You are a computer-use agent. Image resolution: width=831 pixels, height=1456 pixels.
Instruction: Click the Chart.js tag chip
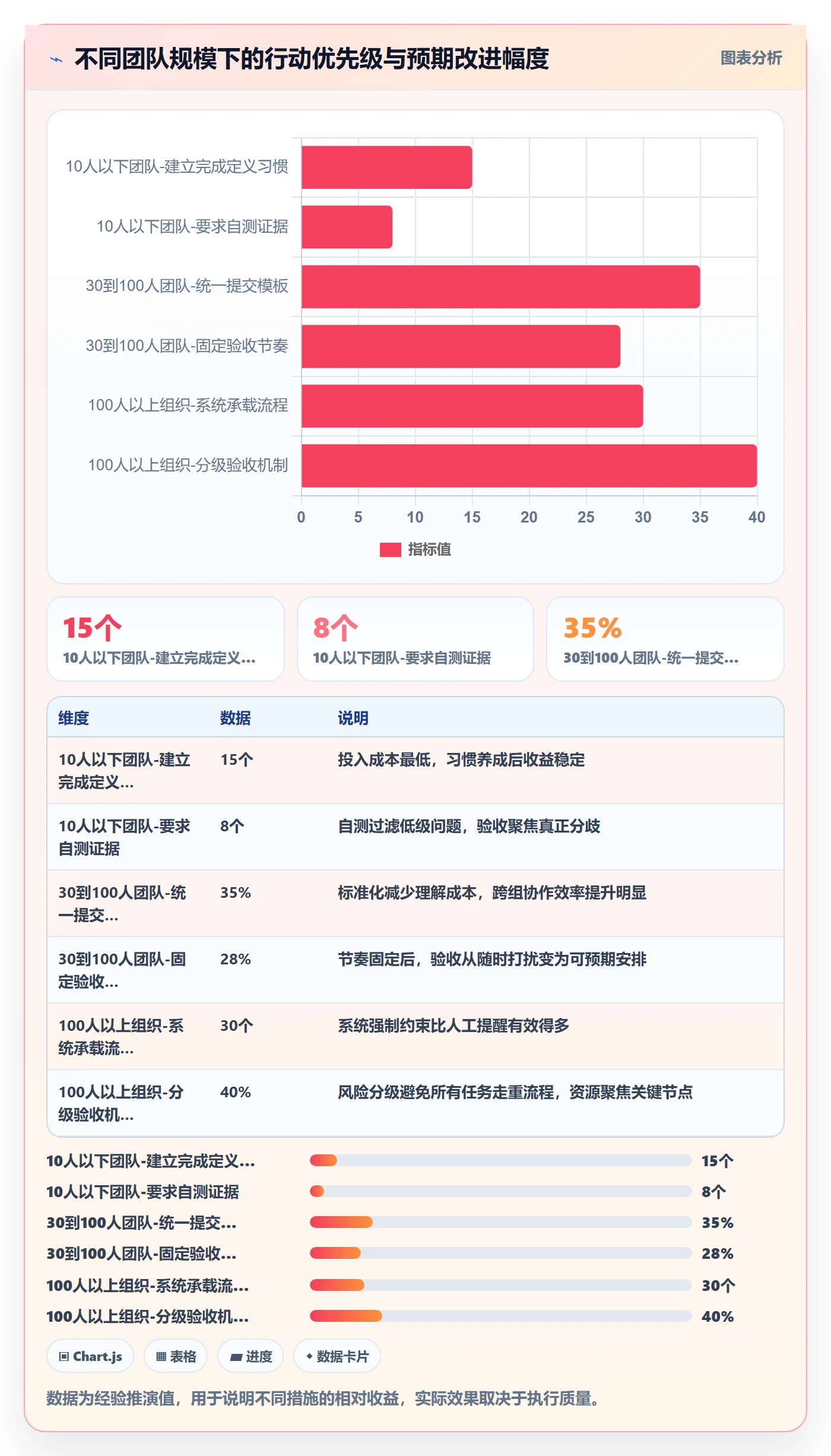point(90,1356)
